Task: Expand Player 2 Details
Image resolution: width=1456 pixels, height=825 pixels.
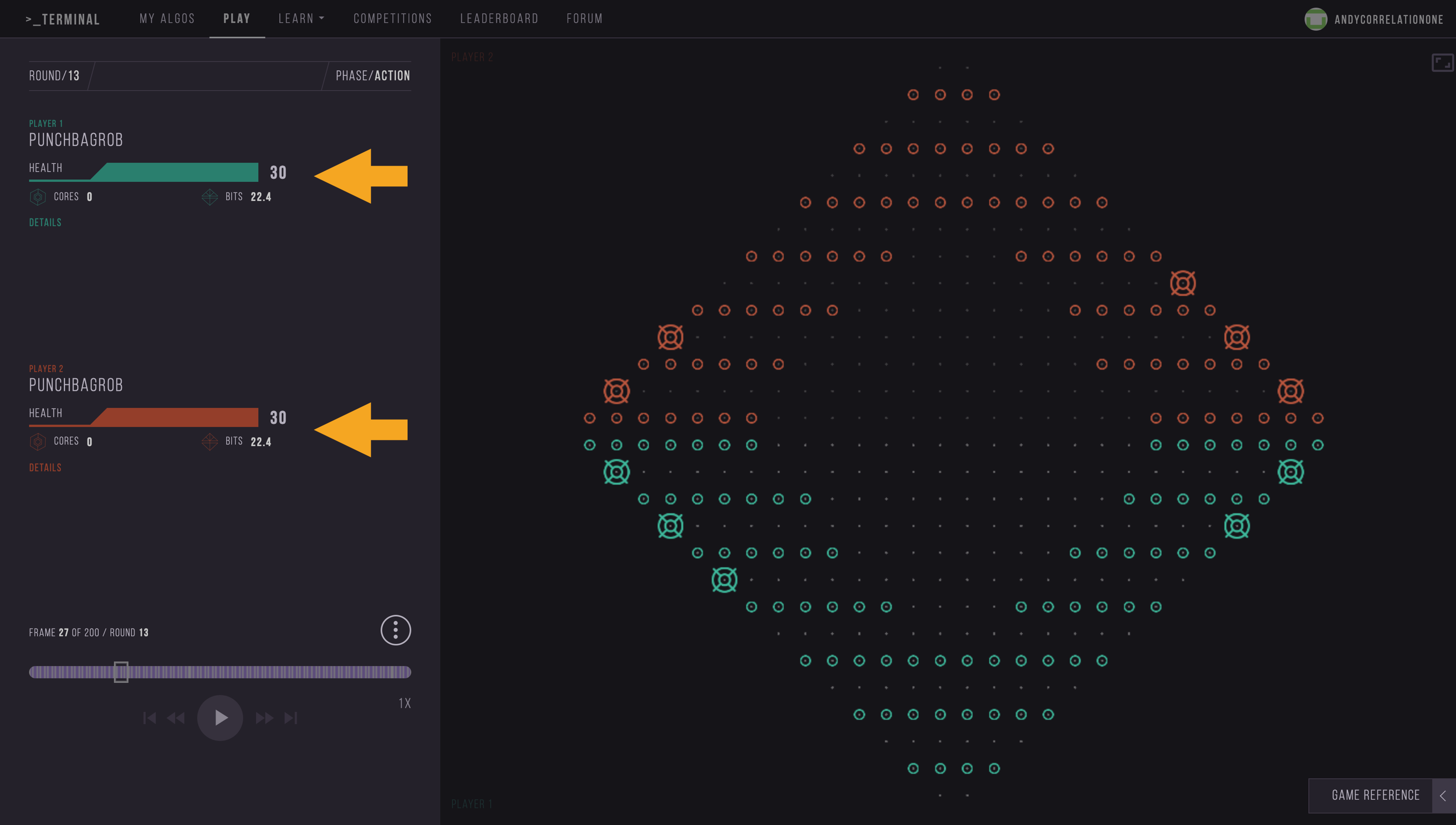Action: [45, 468]
